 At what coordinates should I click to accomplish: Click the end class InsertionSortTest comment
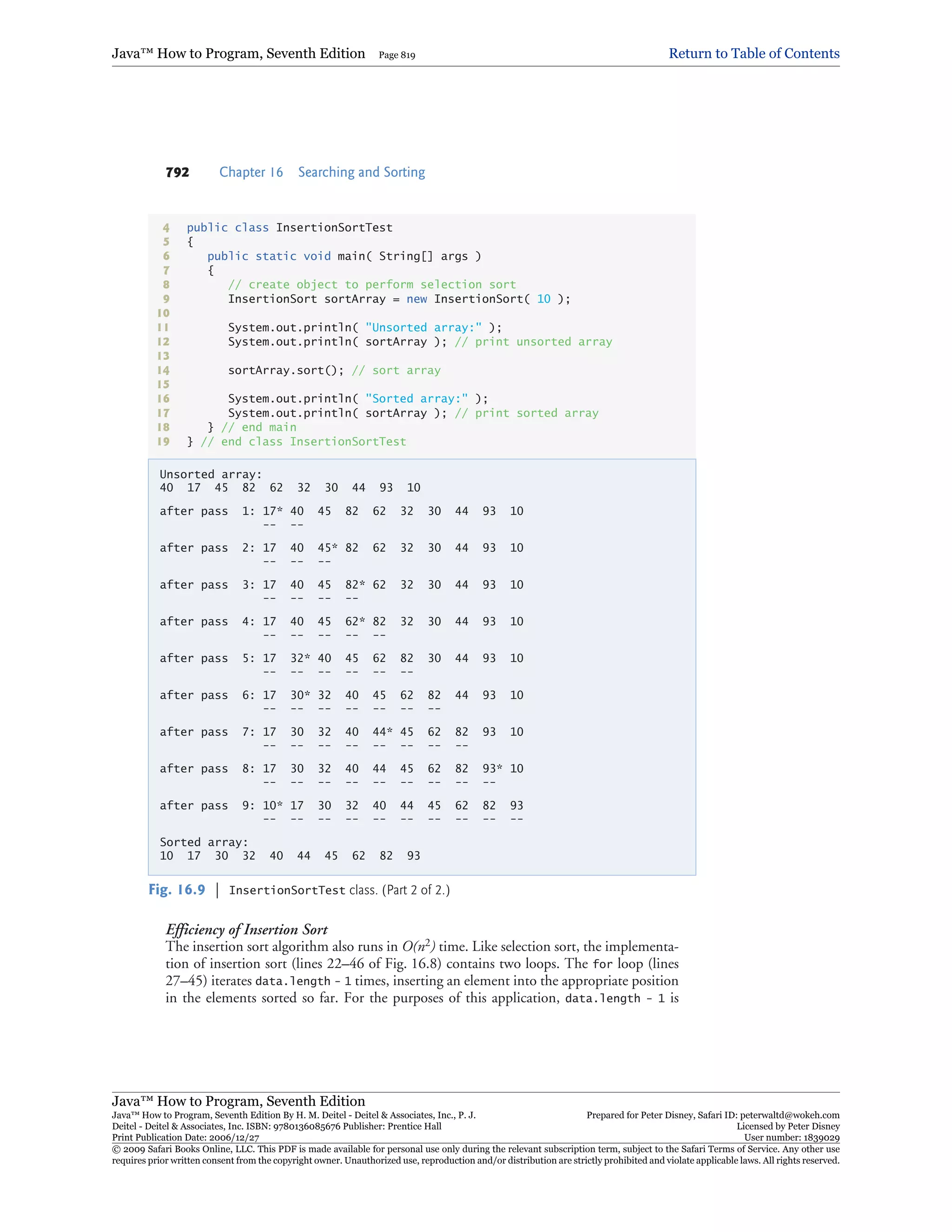(303, 442)
